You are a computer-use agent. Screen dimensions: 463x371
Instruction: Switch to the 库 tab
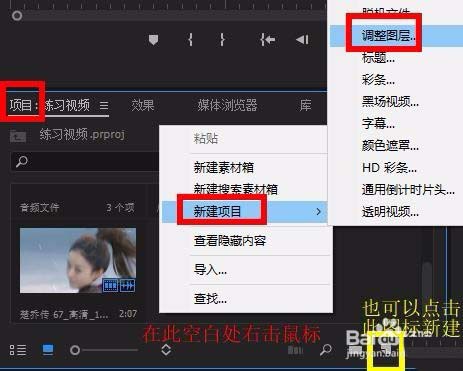(305, 105)
